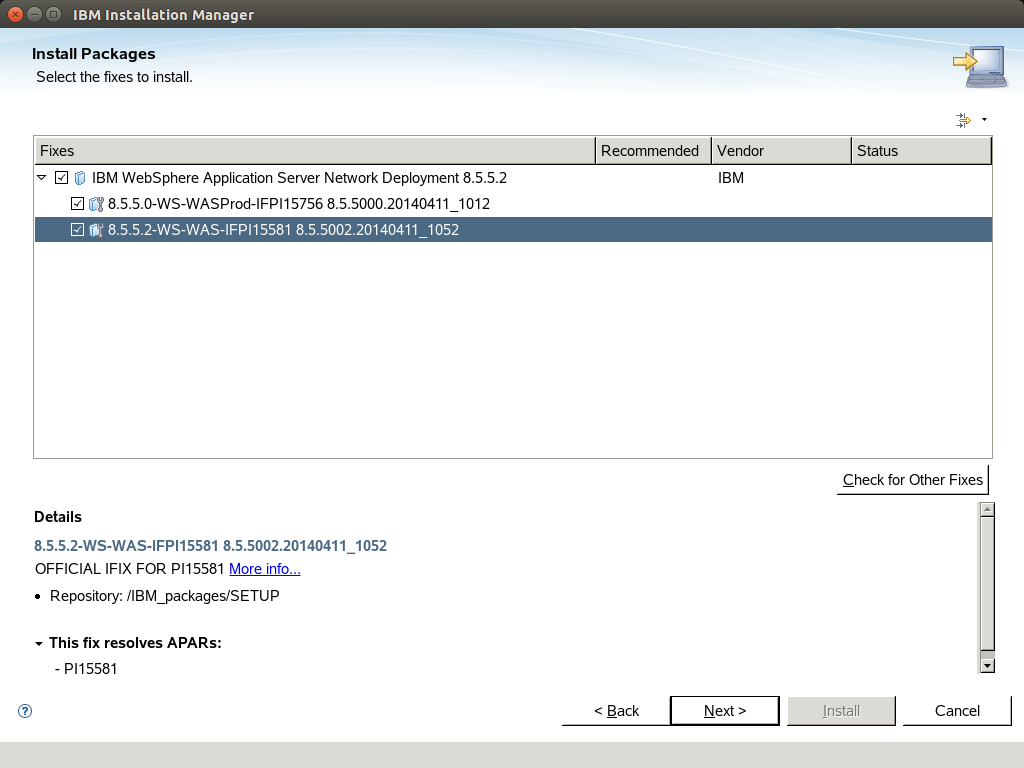Open the More info... link
The width and height of the screenshot is (1024, 768).
pyautogui.click(x=264, y=569)
